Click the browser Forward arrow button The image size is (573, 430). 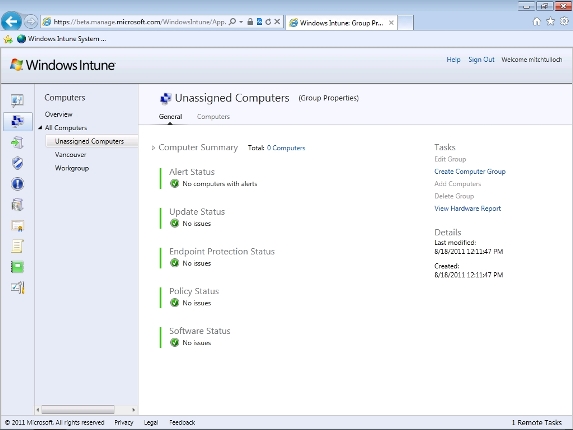[31, 22]
